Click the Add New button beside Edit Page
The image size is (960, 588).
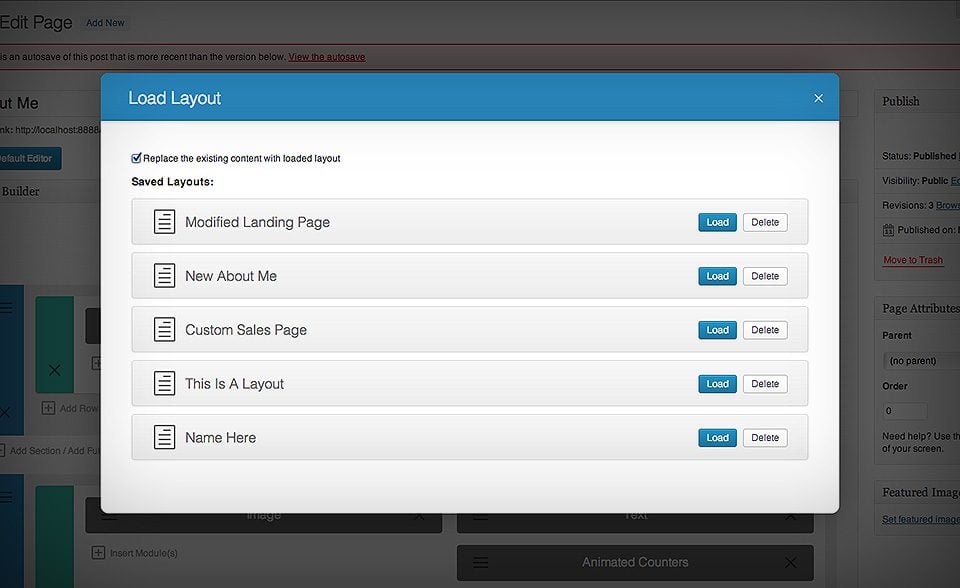pos(105,23)
